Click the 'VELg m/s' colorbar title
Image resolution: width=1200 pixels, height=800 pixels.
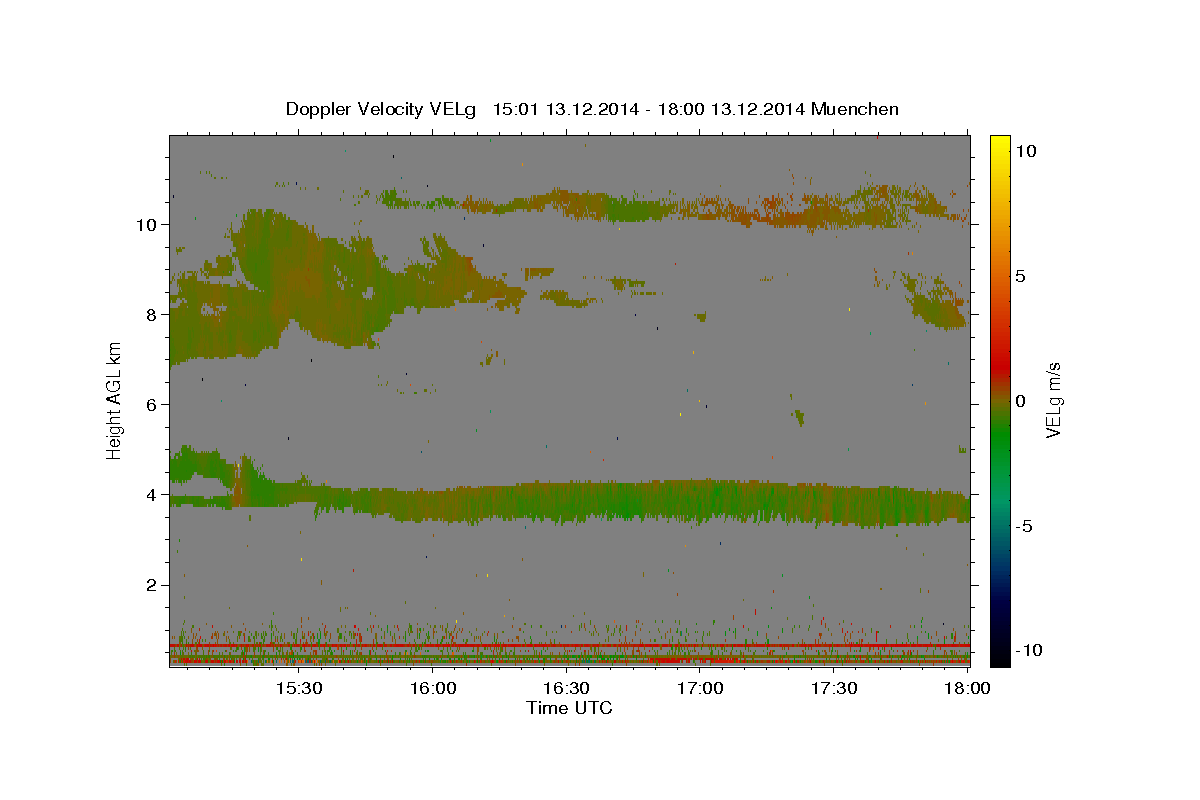[1053, 401]
